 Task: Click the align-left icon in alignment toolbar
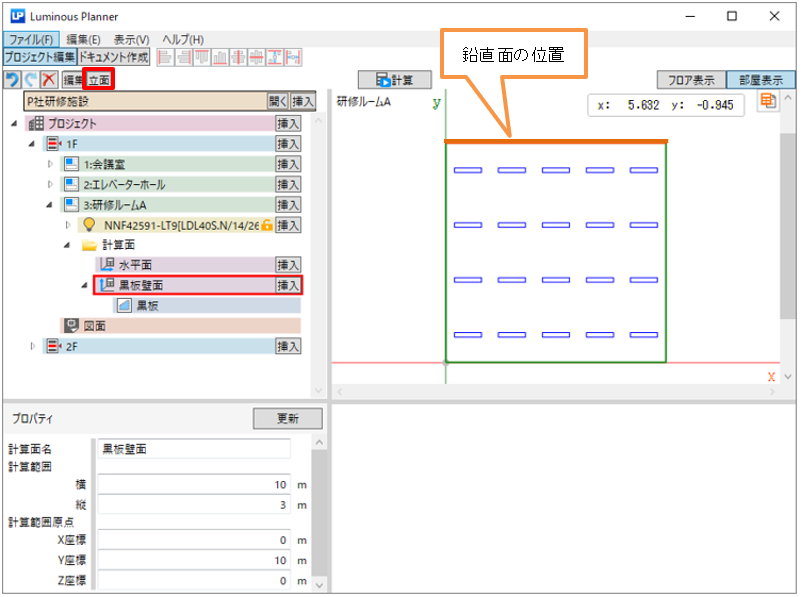165,58
